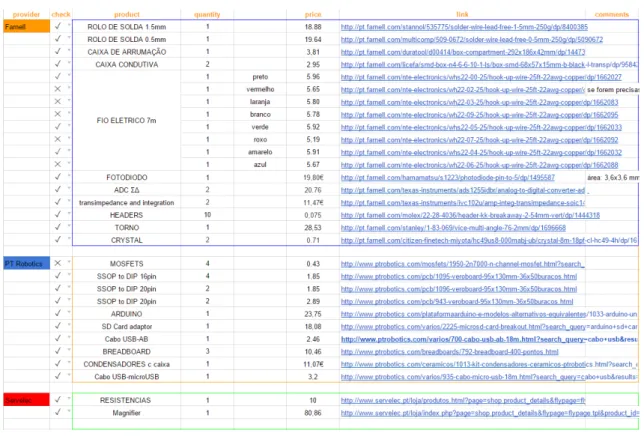Image resolution: width=644 pixels, height=436 pixels.
Task: Toggle the check mark for RESISTENCIAS
Action: [x=58, y=399]
